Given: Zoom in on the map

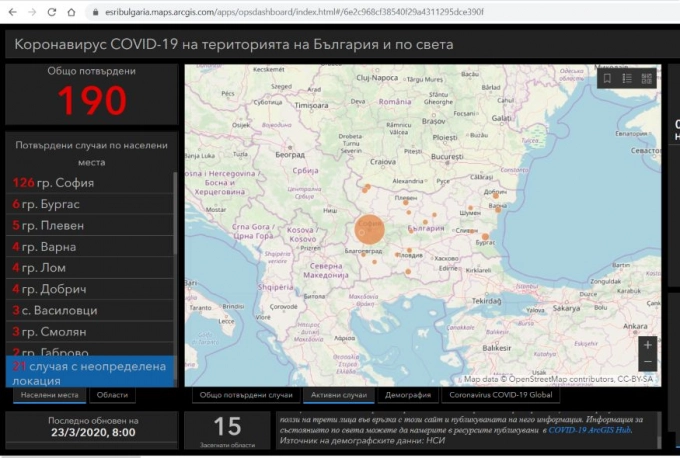Looking at the screenshot, I should (648, 345).
